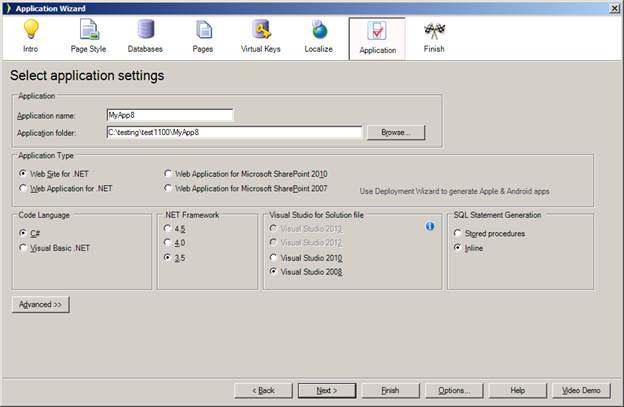Screen dimensions: 624x407
Task: Click Browse to choose application folder
Action: pyautogui.click(x=395, y=131)
